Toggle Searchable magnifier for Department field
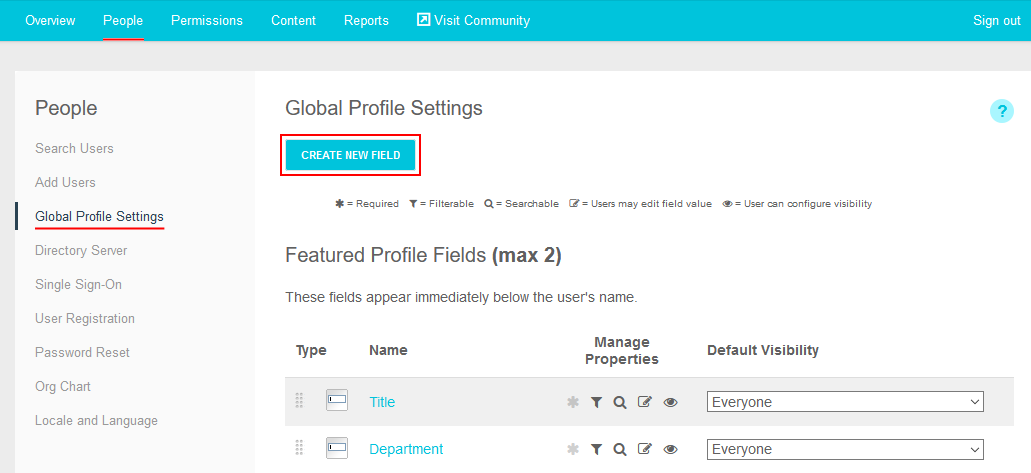 (x=620, y=449)
